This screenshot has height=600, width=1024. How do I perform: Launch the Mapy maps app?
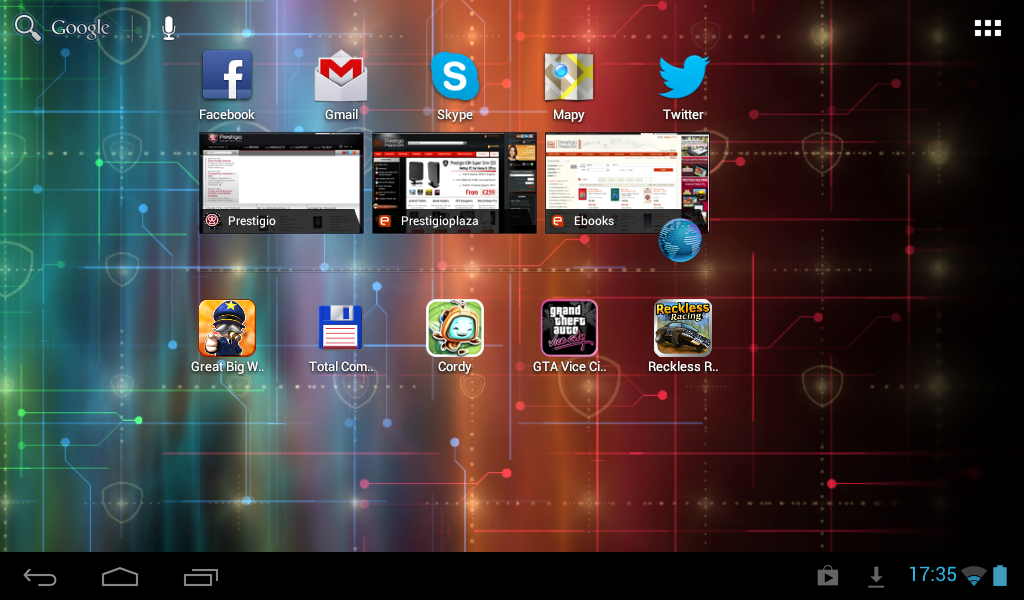(x=568, y=78)
